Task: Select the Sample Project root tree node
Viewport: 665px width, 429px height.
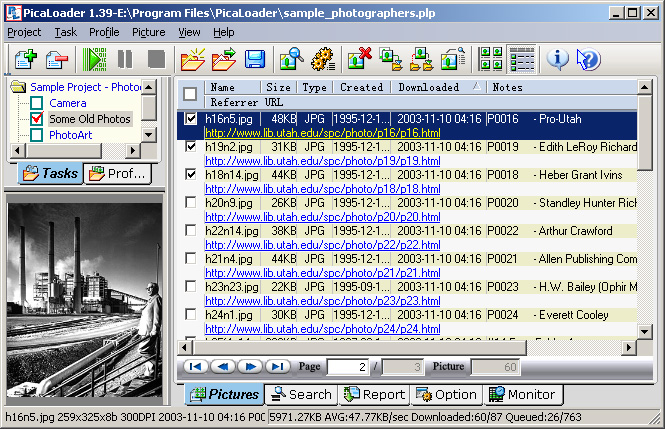Action: click(85, 87)
